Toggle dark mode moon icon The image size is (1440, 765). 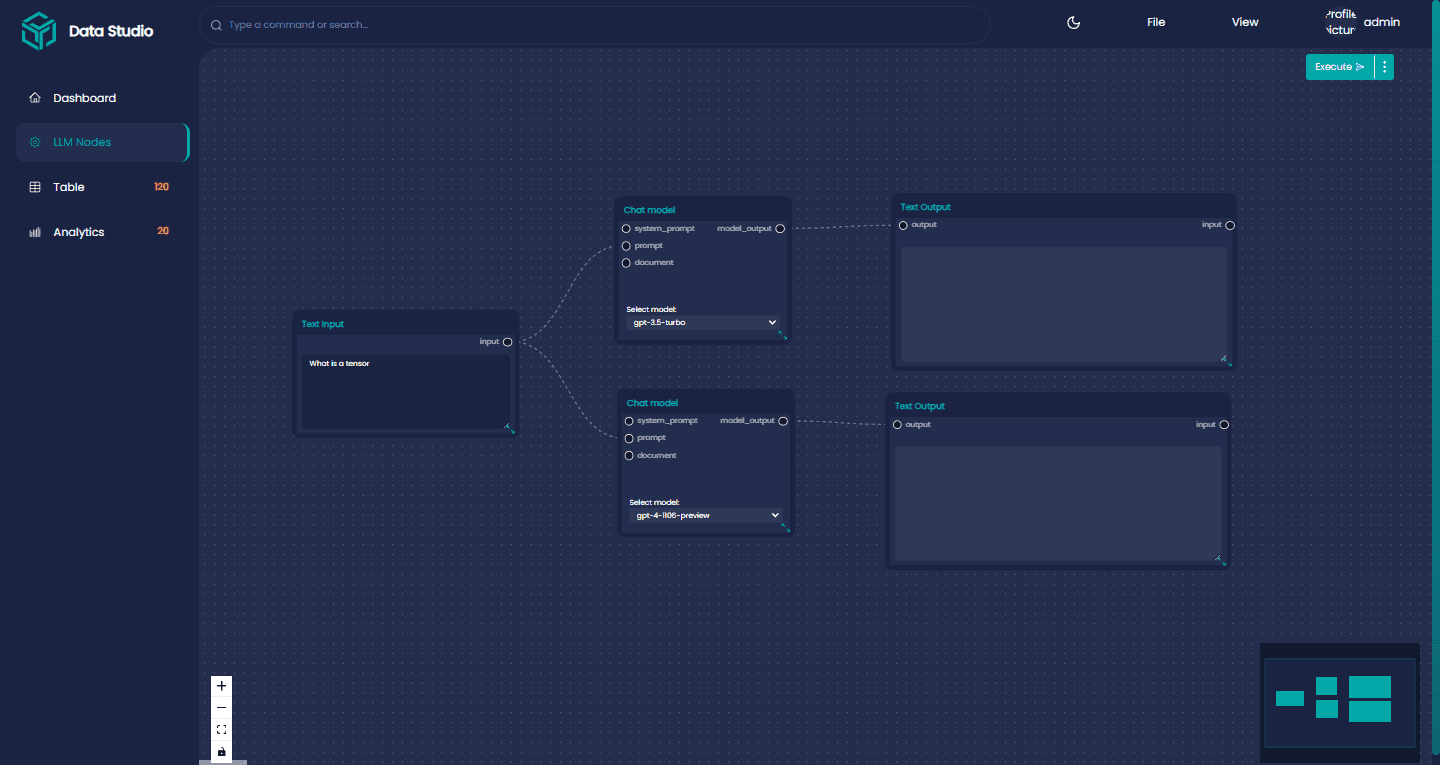(1073, 23)
